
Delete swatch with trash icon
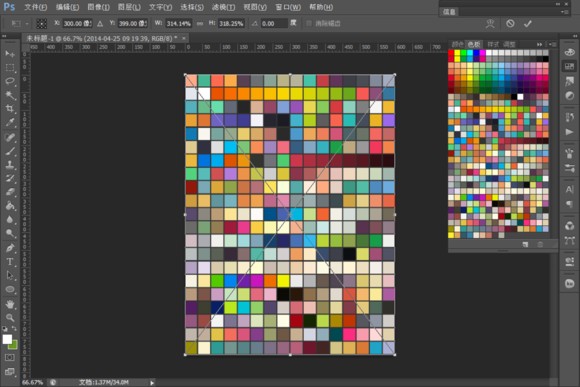tap(540, 244)
